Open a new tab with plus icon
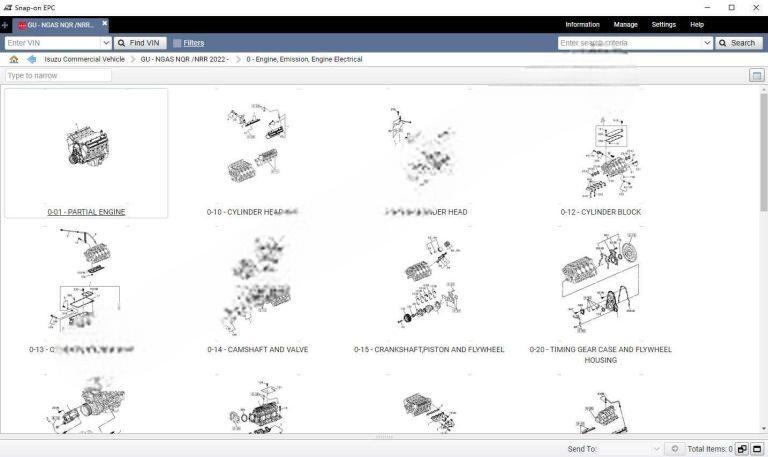This screenshot has height=457, width=768. point(5,25)
